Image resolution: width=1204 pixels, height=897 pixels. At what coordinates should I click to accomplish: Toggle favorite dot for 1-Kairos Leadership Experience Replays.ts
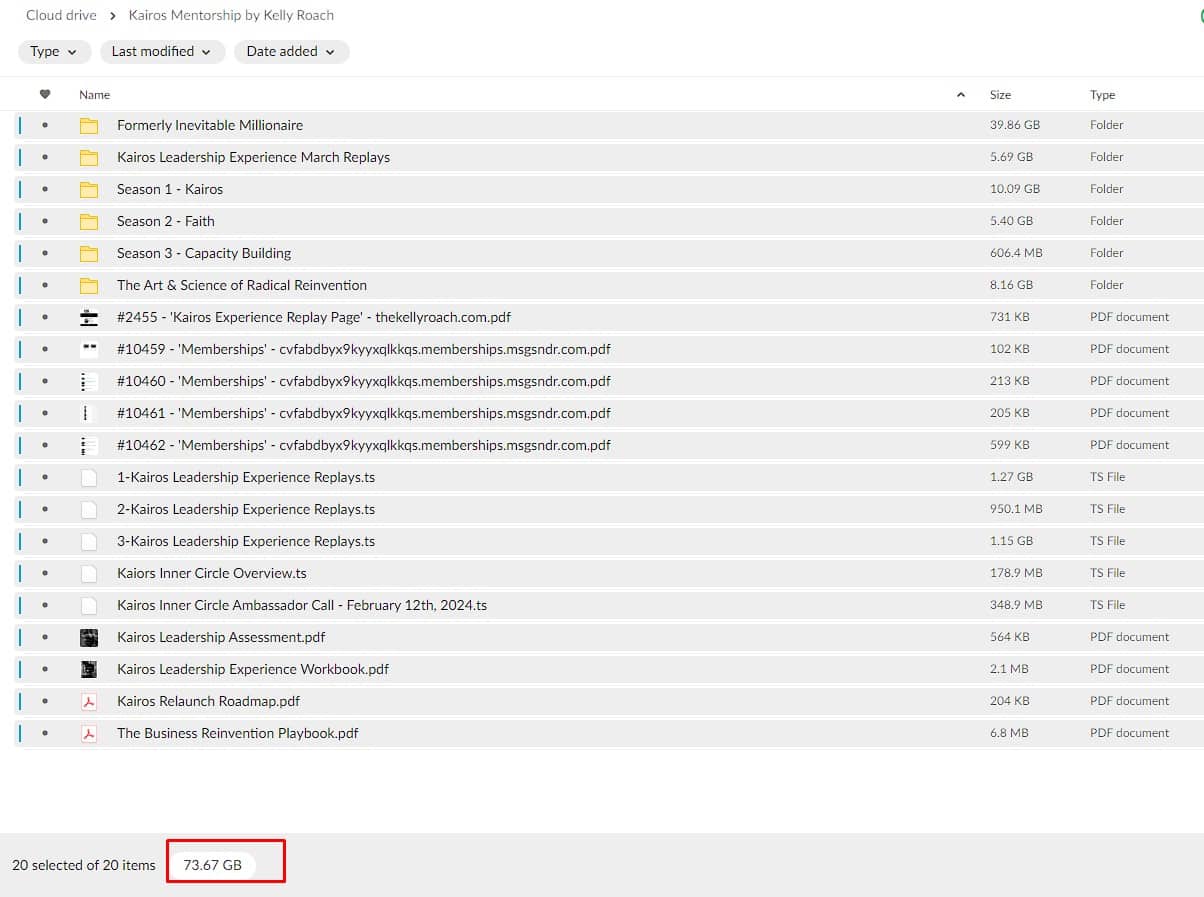(45, 477)
